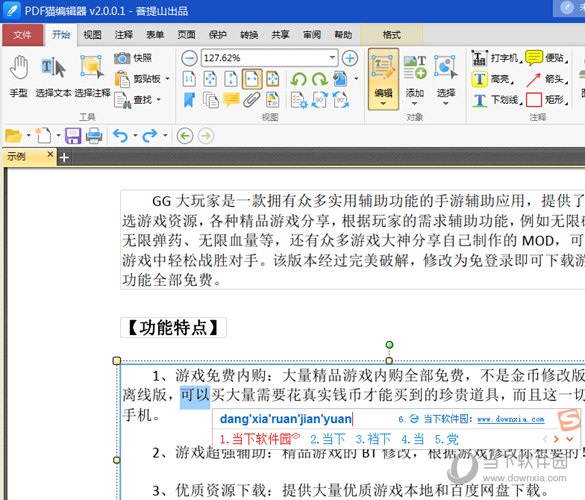Screen dimensions: 585x500
Task: Click the undo arrow
Action: (x=121, y=136)
